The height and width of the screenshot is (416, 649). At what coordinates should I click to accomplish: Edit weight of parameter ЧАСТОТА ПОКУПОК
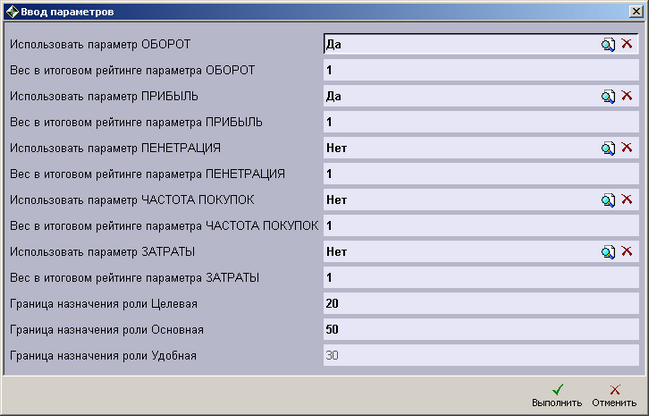point(481,226)
